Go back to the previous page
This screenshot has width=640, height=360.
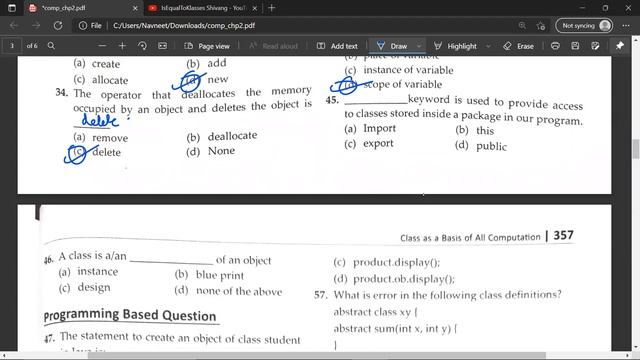[x=14, y=25]
